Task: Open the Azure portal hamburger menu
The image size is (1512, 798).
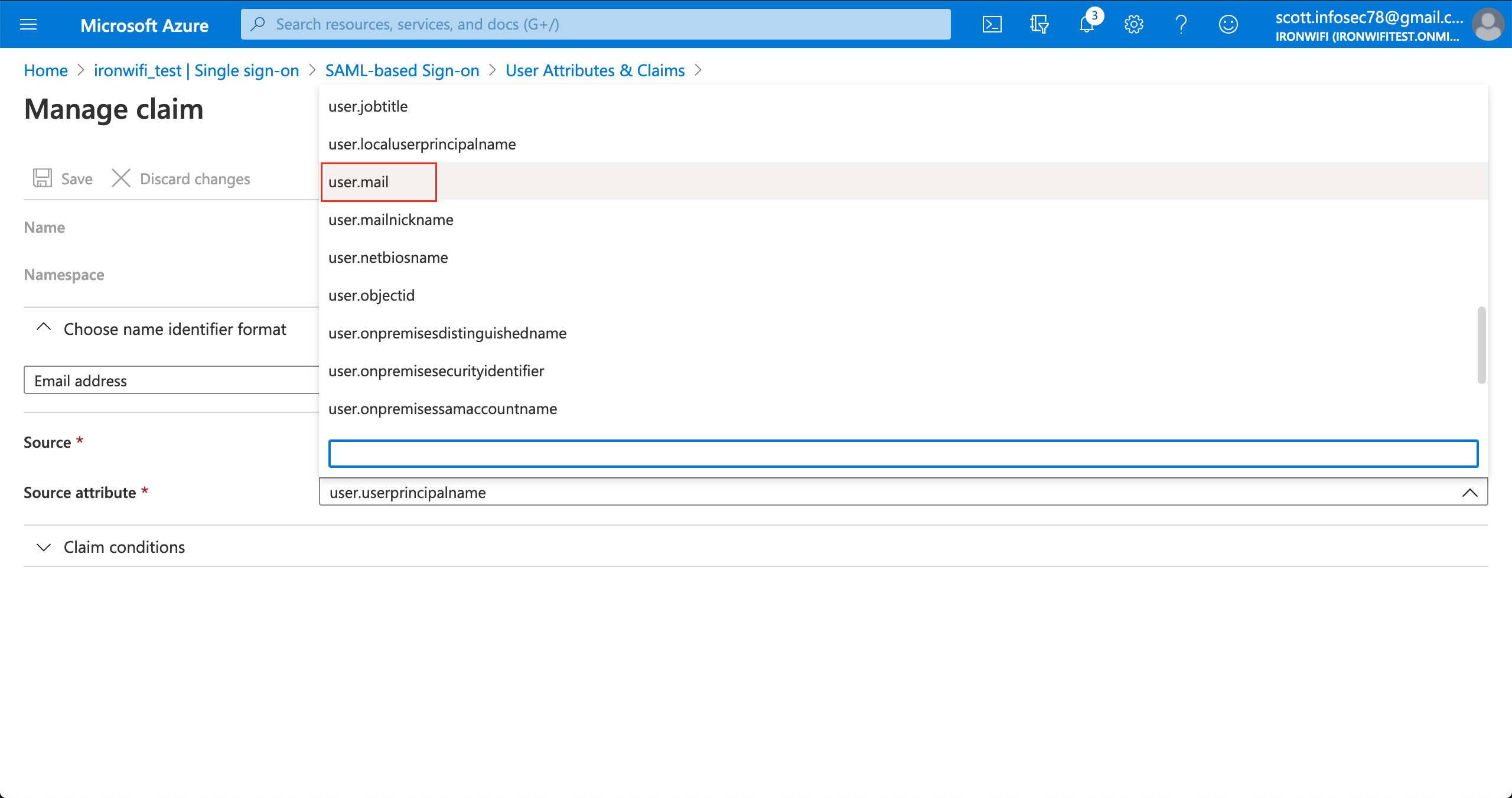Action: click(x=28, y=24)
